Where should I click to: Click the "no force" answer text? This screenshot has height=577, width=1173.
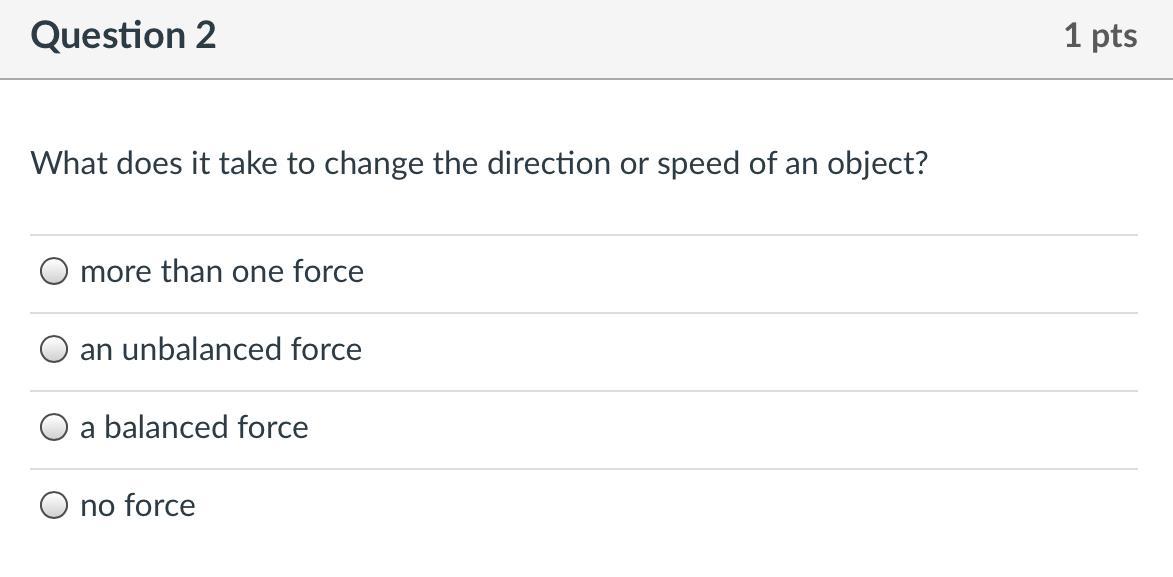[x=138, y=506]
